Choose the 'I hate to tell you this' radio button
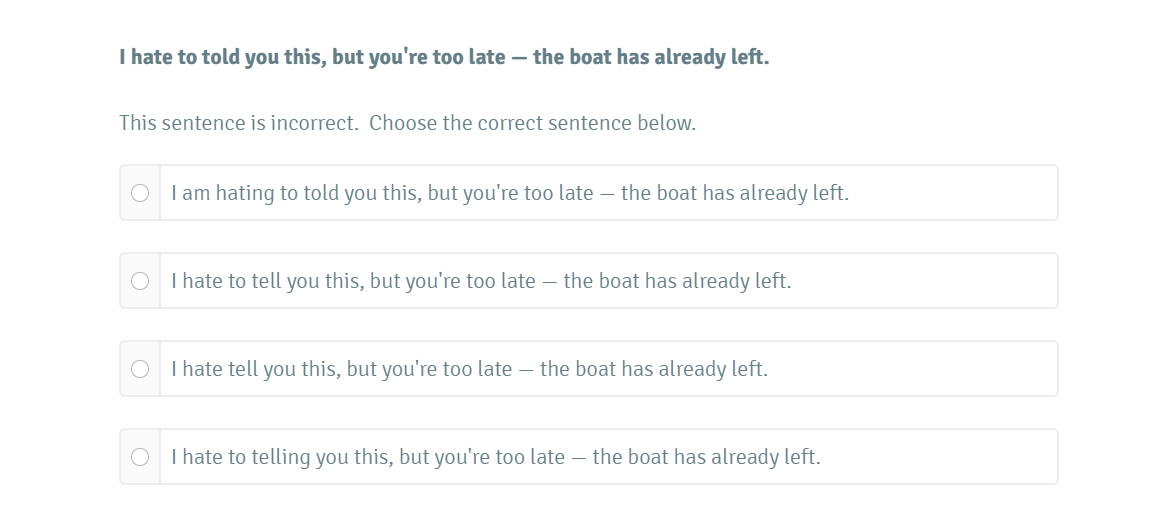 (140, 281)
